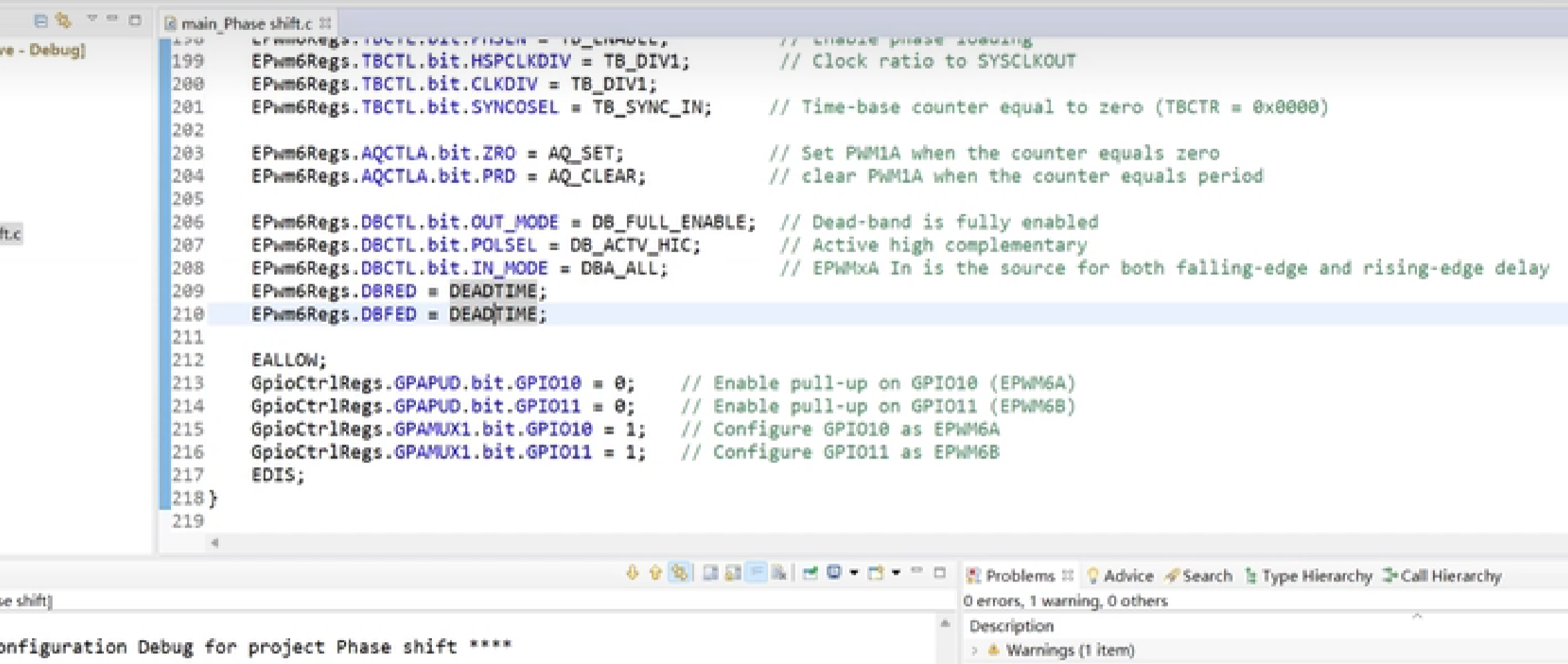
Task: Click OUT_MODE = DB_FULL_ENABLE line
Action: (x=504, y=222)
